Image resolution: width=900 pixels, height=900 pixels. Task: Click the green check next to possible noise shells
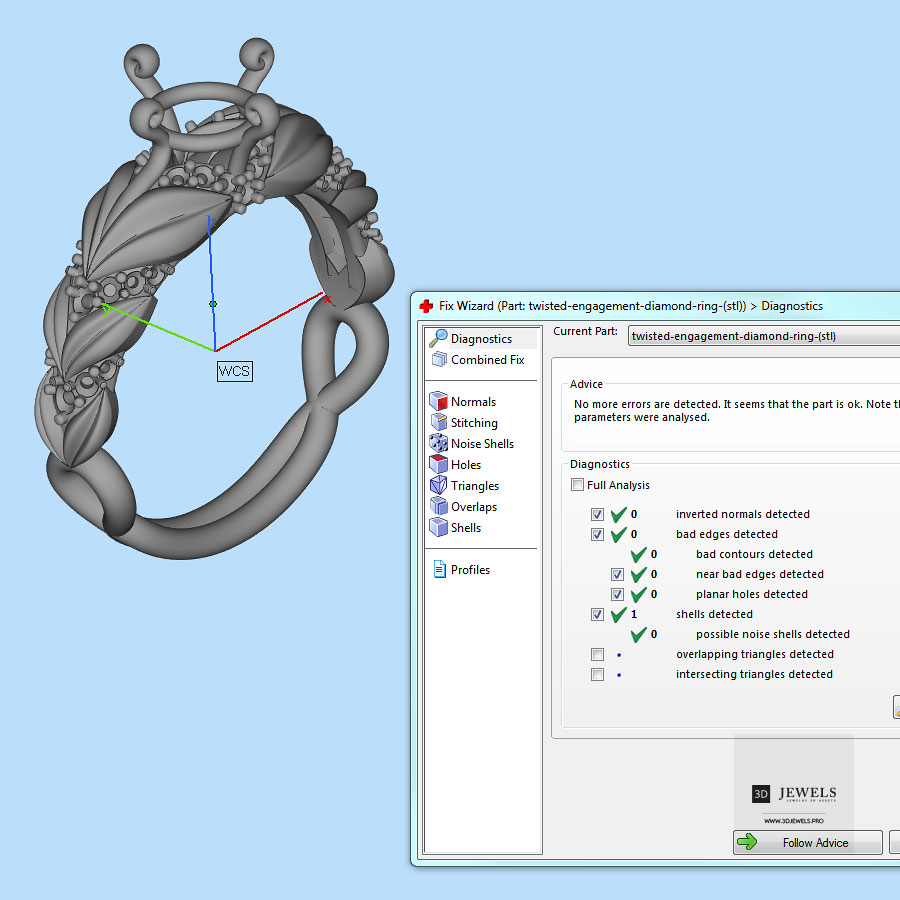638,634
